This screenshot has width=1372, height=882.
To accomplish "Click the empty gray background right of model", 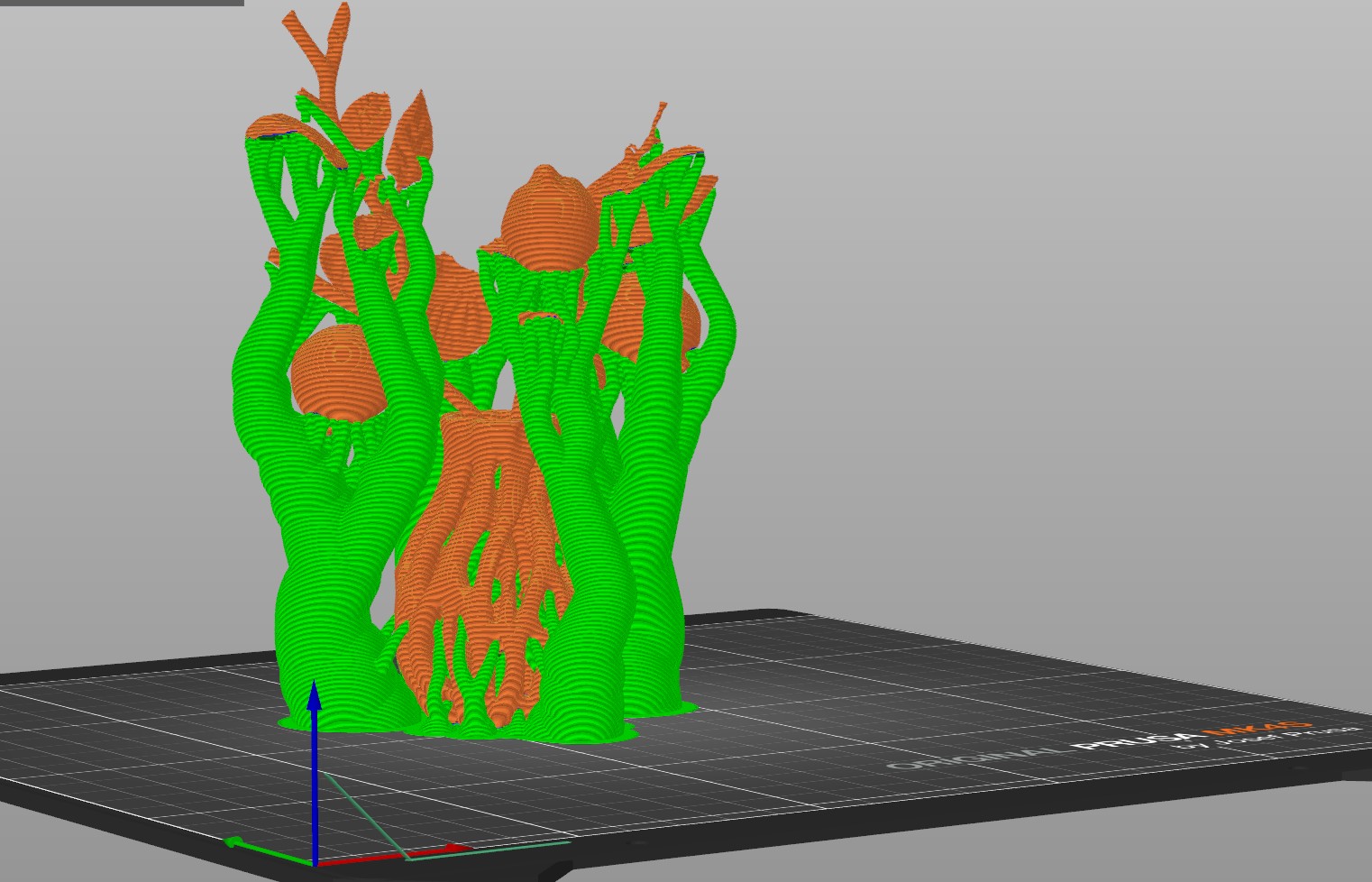I will click(x=1037, y=316).
